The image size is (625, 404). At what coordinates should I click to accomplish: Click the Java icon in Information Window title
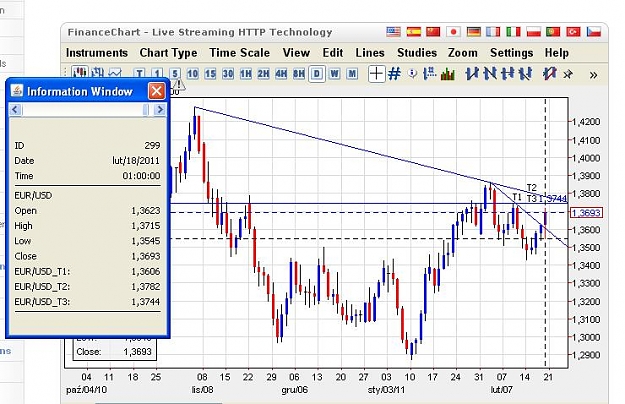click(x=17, y=91)
